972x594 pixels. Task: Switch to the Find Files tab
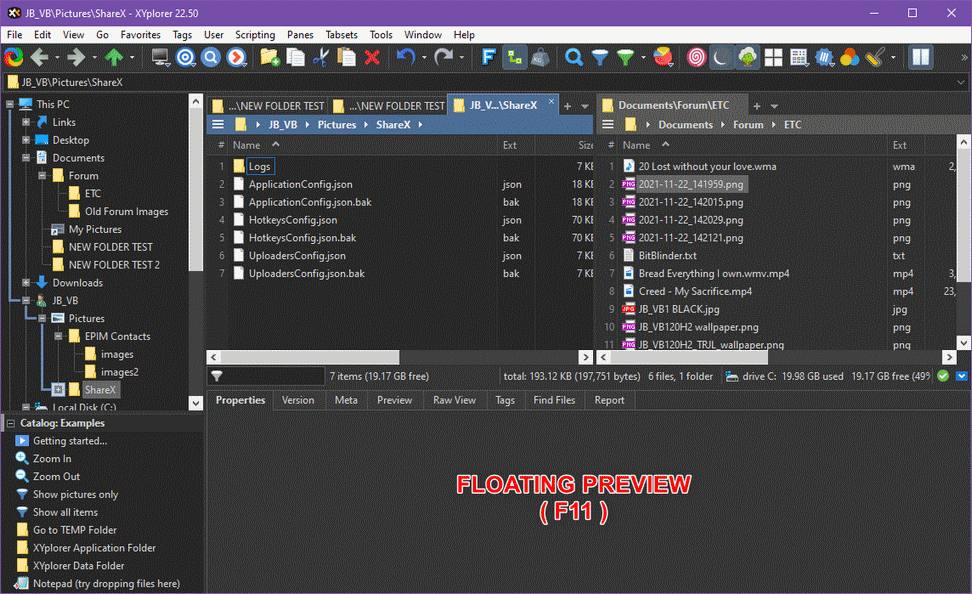[554, 401]
